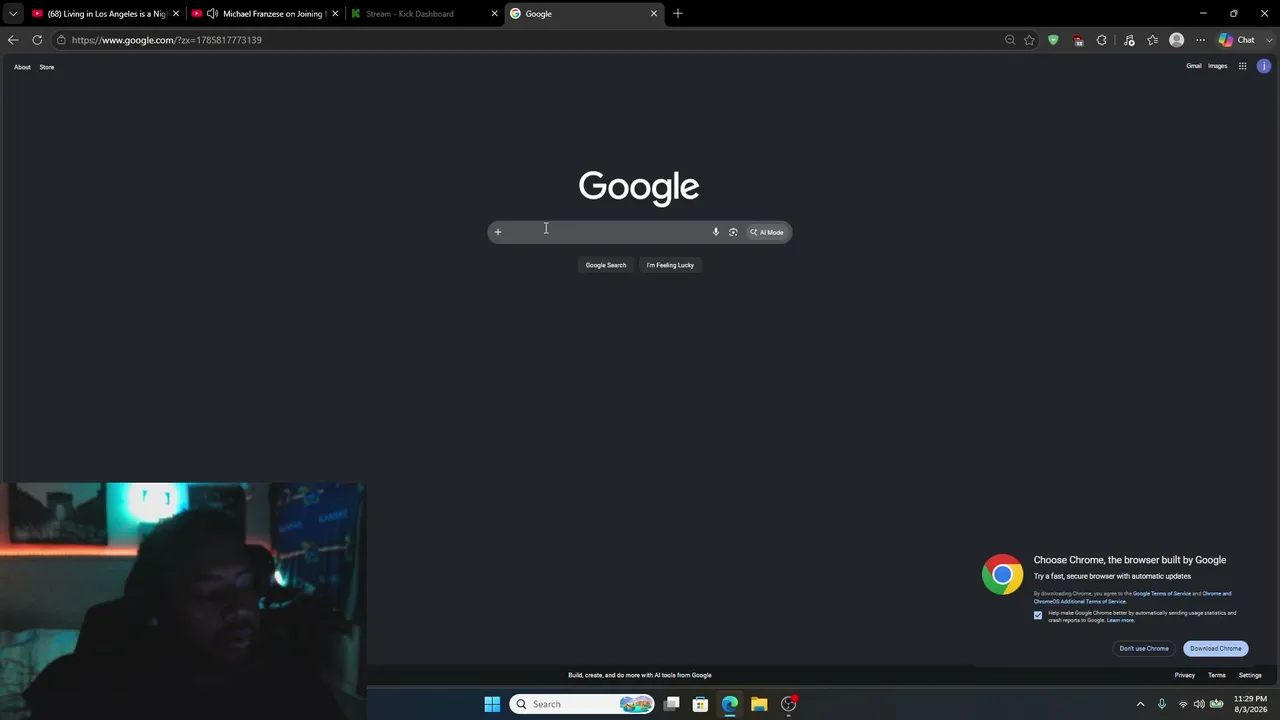Click Download Chrome button
The image size is (1280, 720).
pos(1216,649)
